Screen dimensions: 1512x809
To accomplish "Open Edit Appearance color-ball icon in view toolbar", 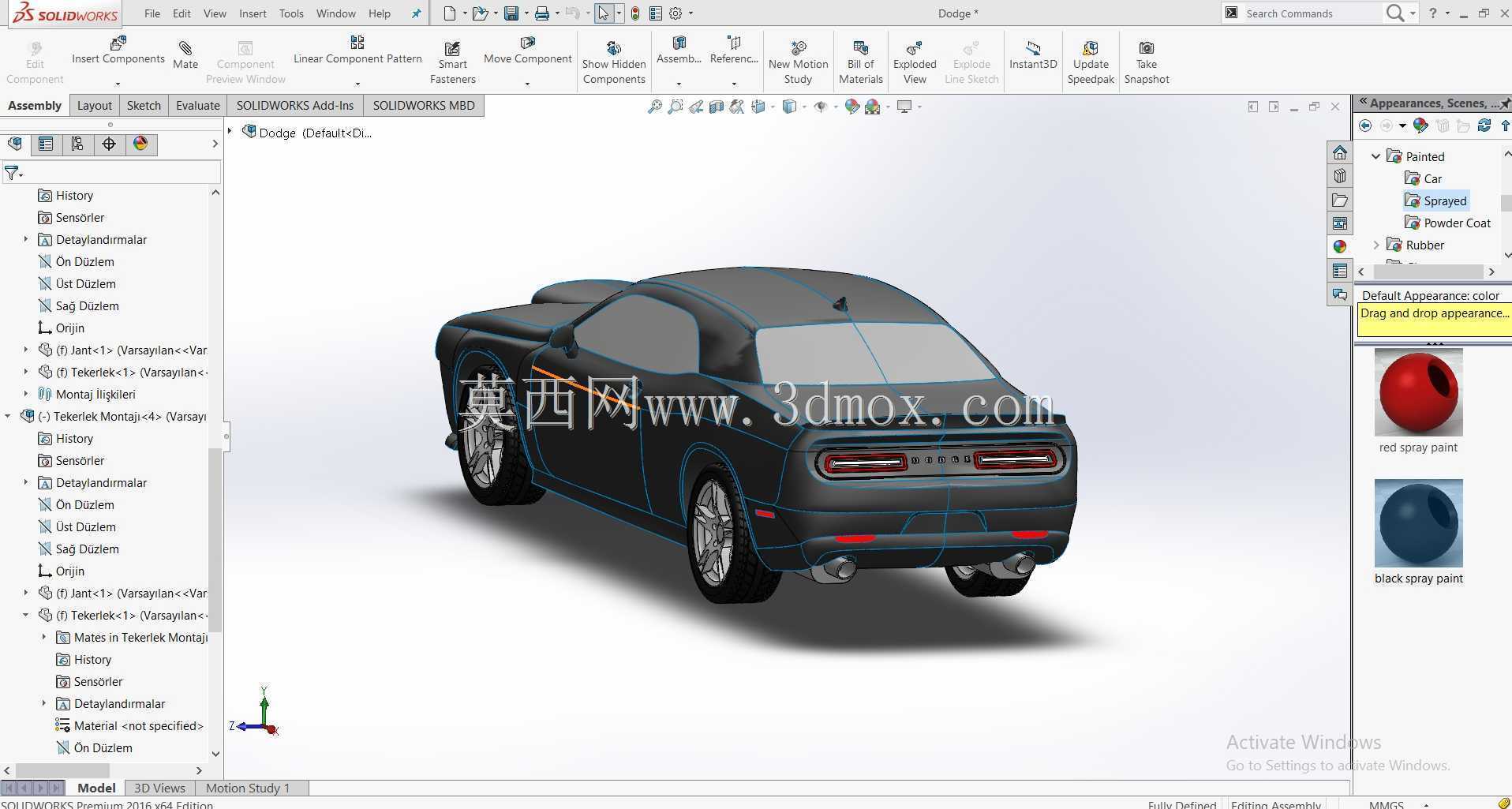I will click(852, 107).
